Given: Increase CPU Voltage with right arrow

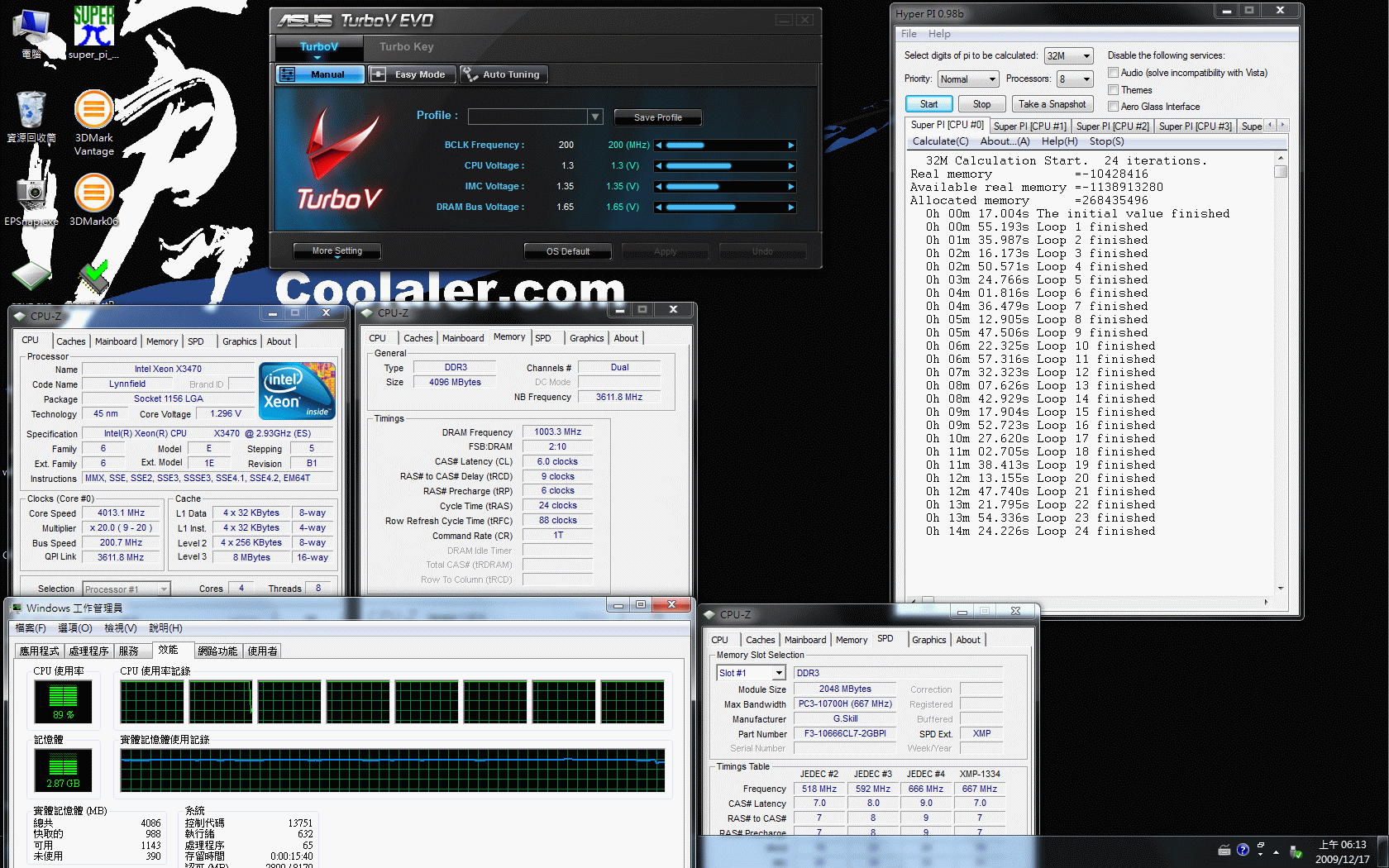Looking at the screenshot, I should pos(791,166).
